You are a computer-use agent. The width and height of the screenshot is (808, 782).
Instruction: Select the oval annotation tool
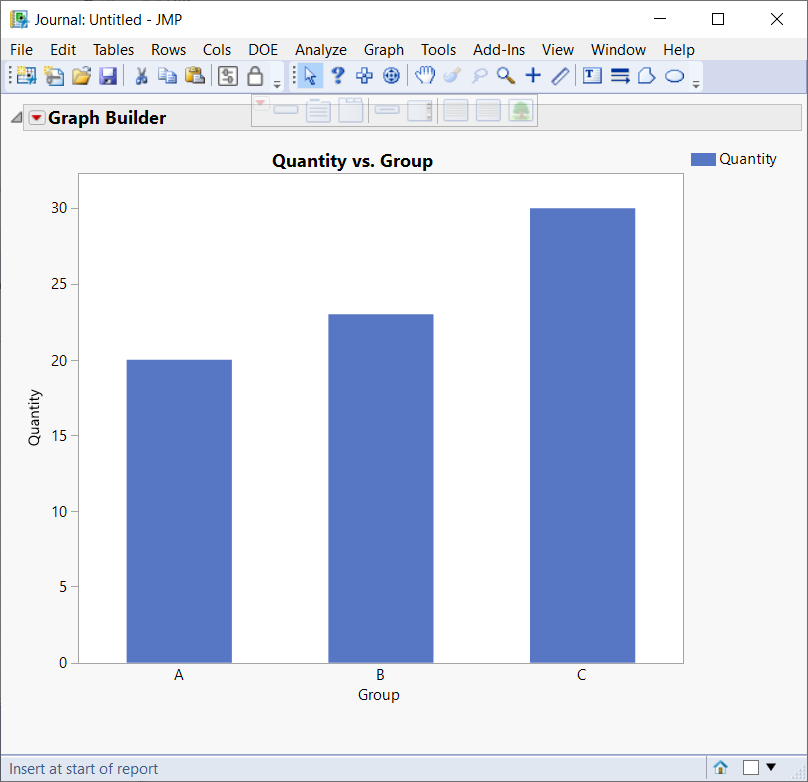coord(672,75)
